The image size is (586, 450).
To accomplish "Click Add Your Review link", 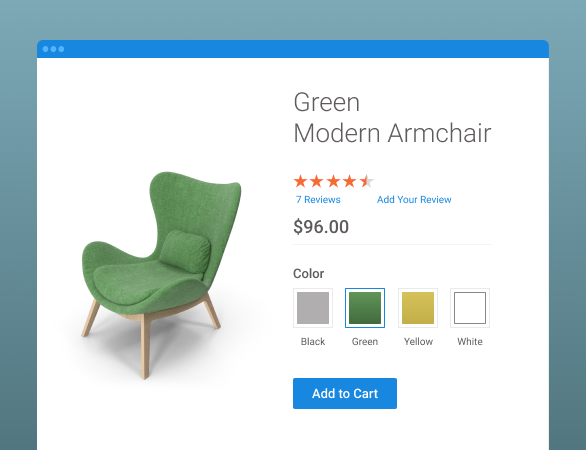I will click(414, 200).
